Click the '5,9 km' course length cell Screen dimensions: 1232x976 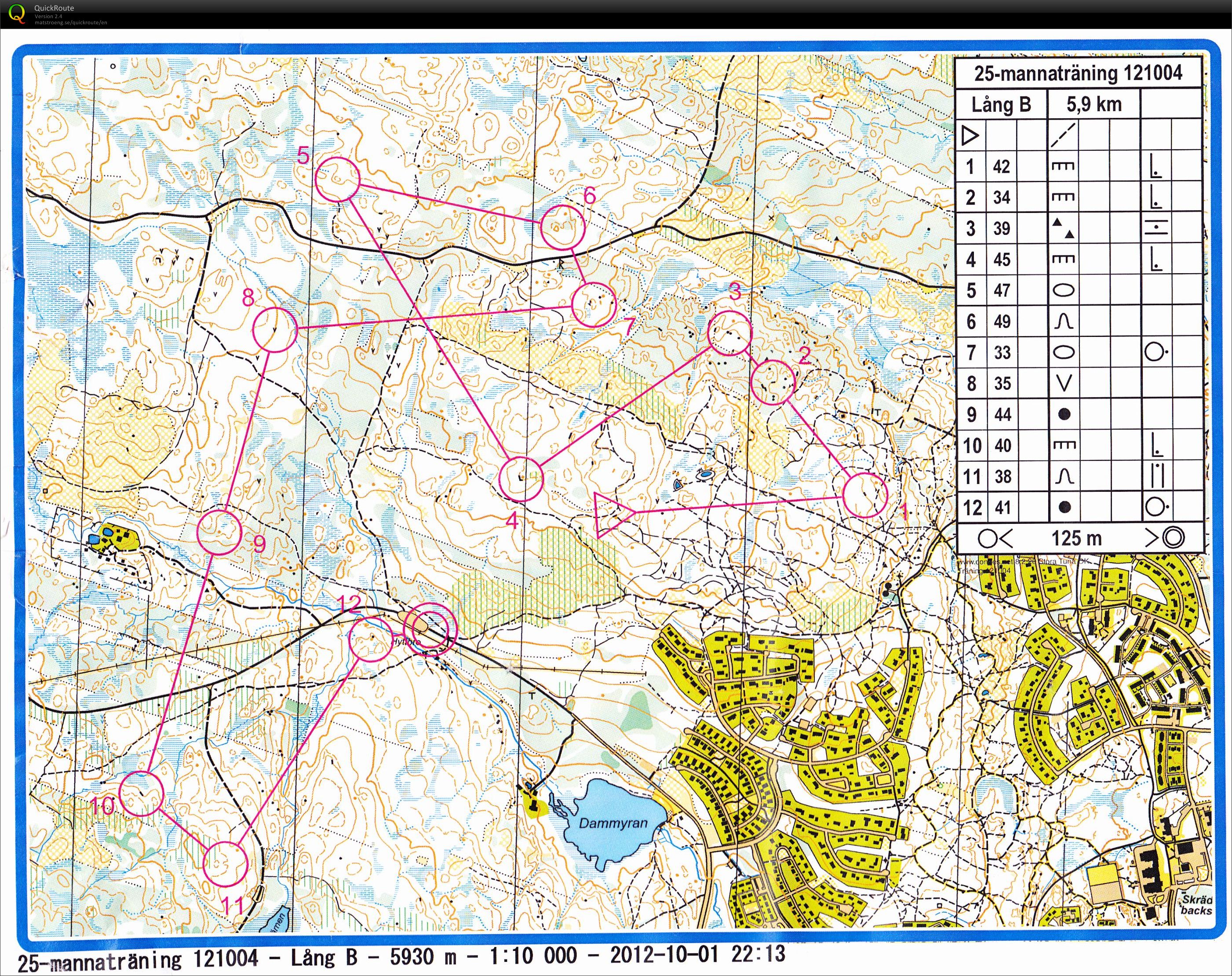pyautogui.click(x=1094, y=104)
